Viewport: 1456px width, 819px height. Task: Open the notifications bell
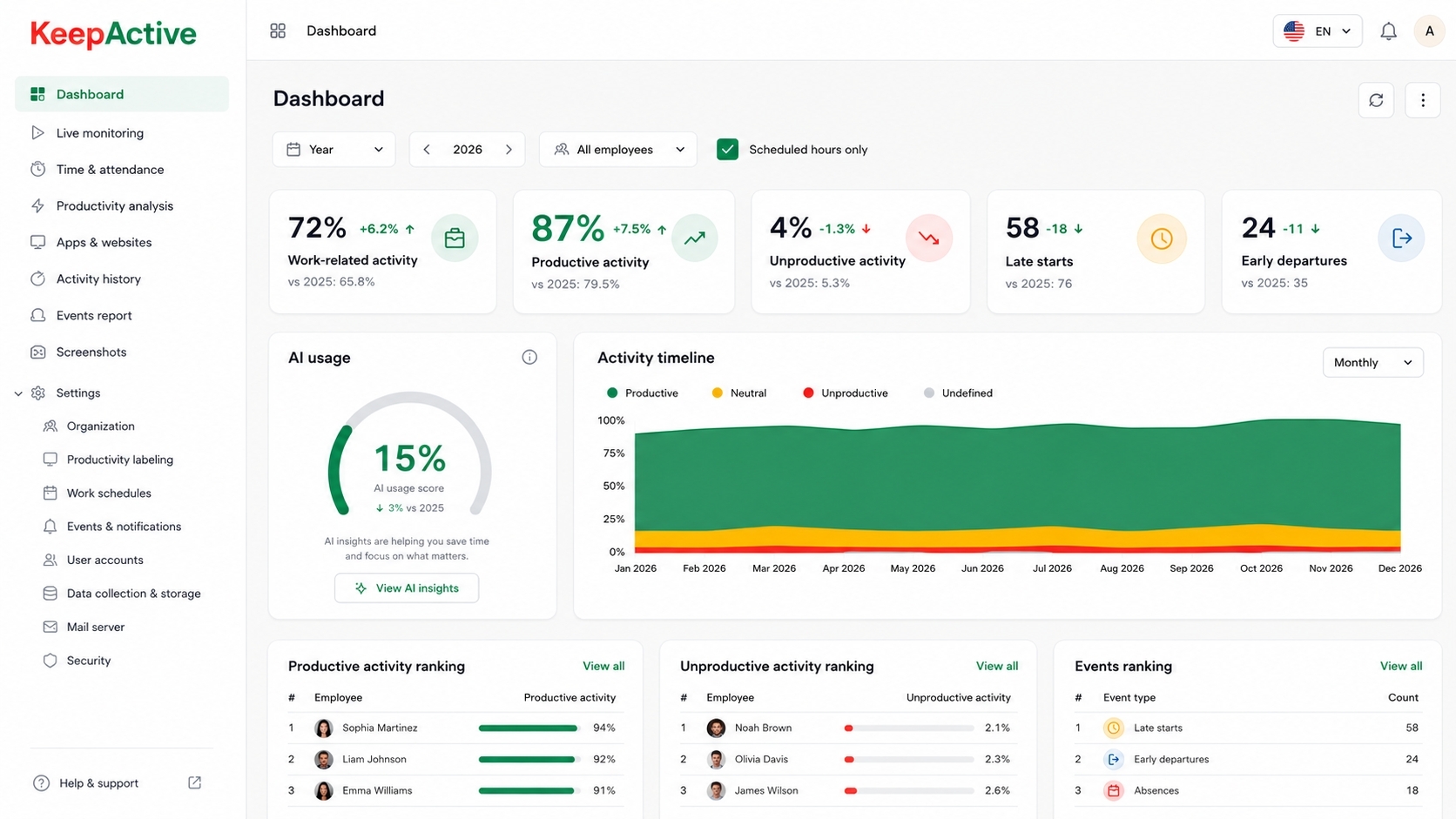coord(1389,31)
